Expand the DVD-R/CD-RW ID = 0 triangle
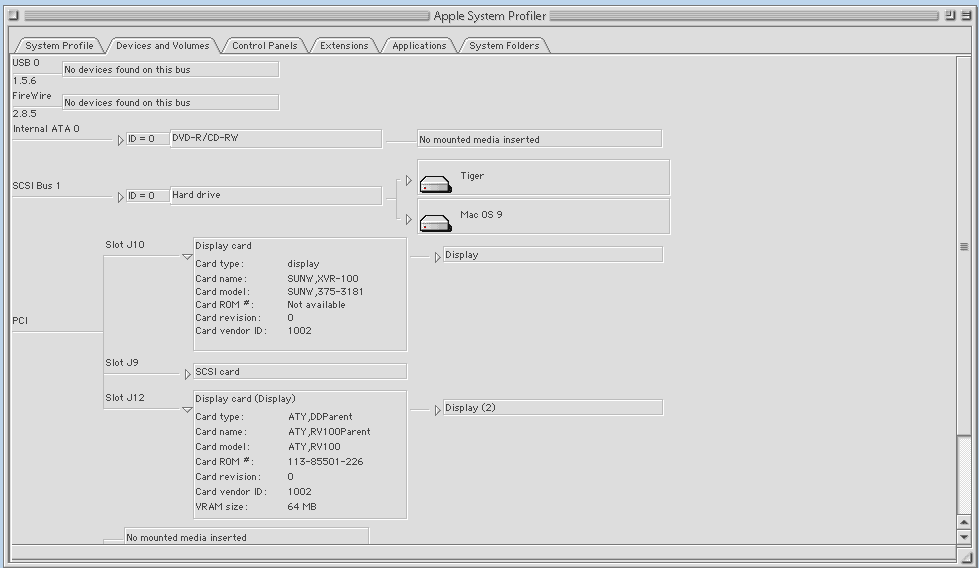This screenshot has height=568, width=979. 121,140
